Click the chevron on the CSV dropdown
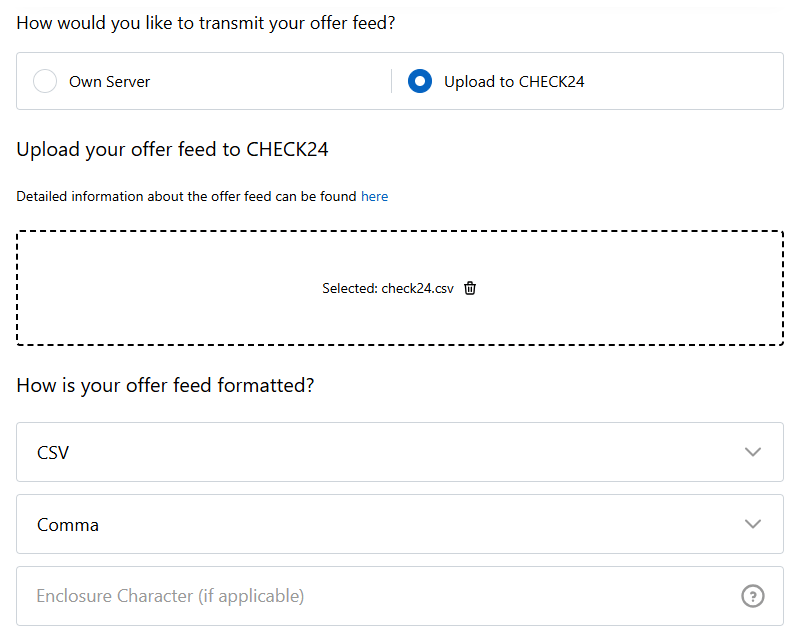This screenshot has width=800, height=640. (x=753, y=452)
